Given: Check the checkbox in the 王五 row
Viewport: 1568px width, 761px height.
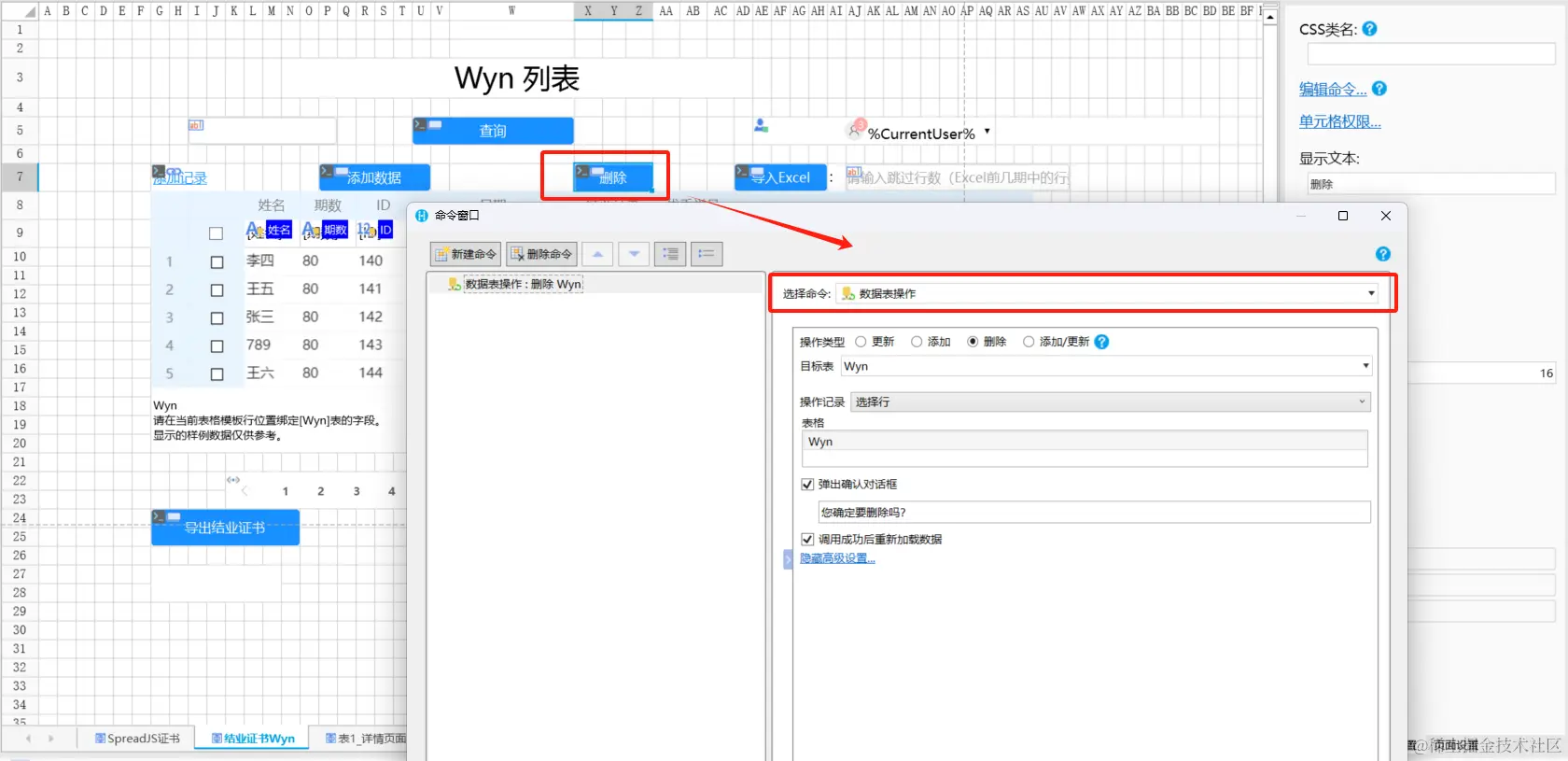Looking at the screenshot, I should point(217,290).
